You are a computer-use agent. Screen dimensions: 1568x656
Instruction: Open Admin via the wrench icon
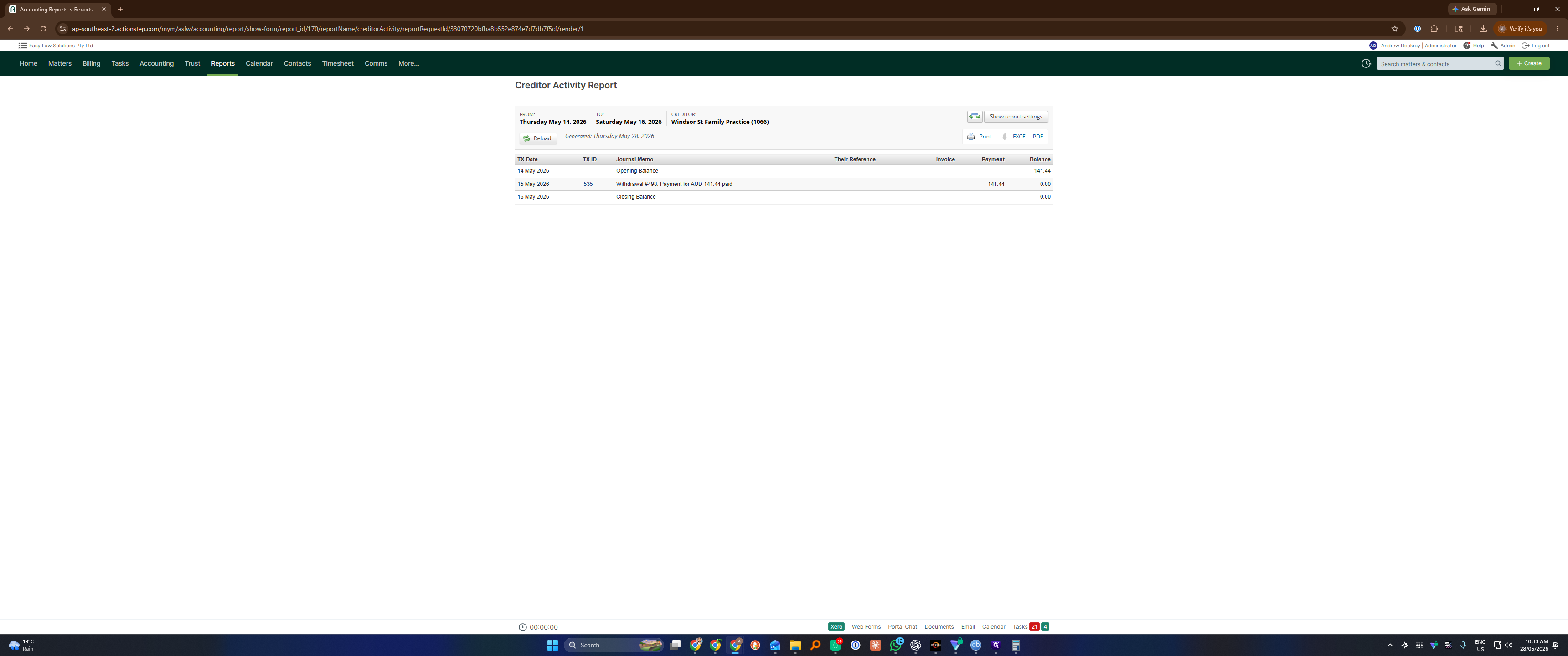(x=1494, y=46)
